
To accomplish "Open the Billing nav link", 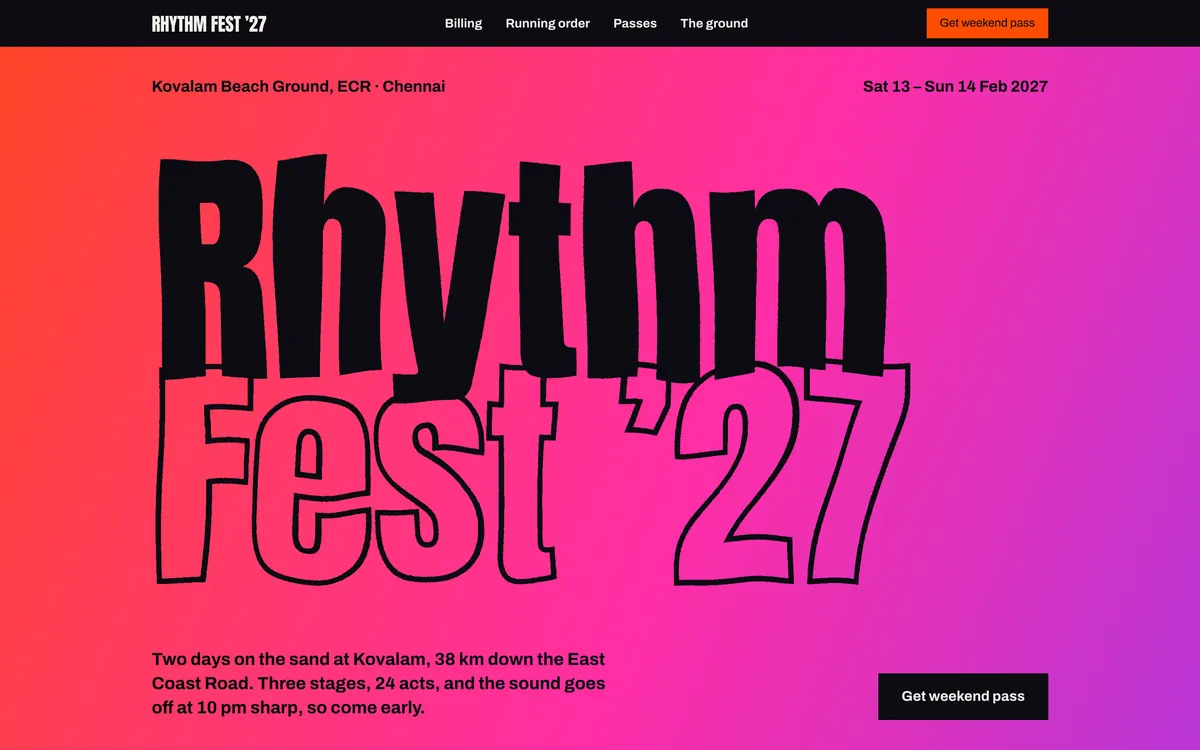I will click(x=463, y=23).
